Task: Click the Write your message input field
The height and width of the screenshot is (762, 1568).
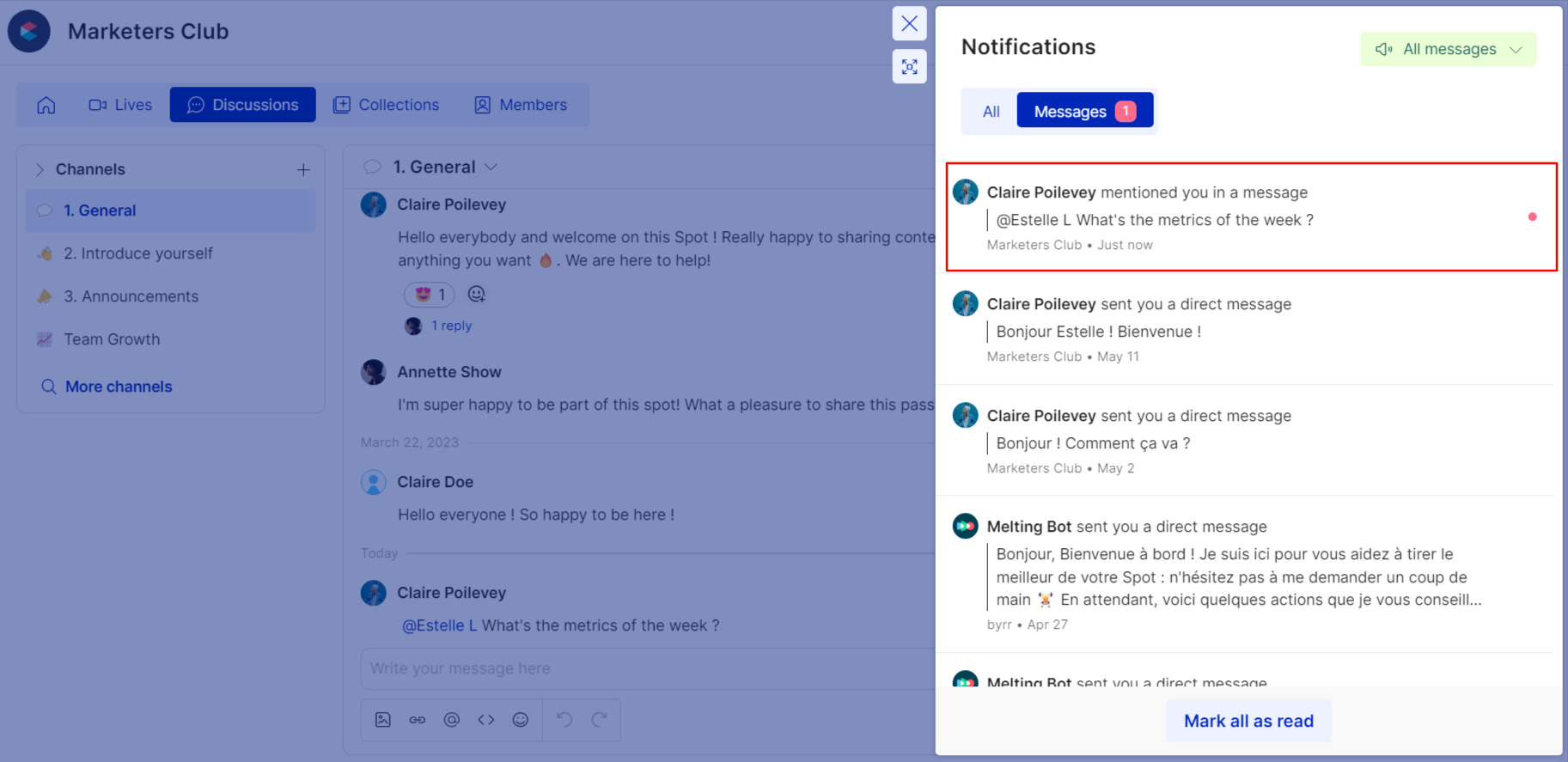Action: click(x=644, y=668)
